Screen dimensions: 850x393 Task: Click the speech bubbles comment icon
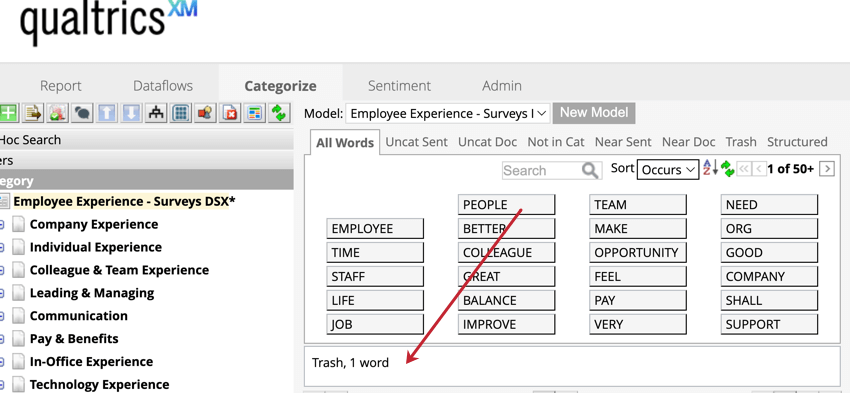click(x=82, y=113)
